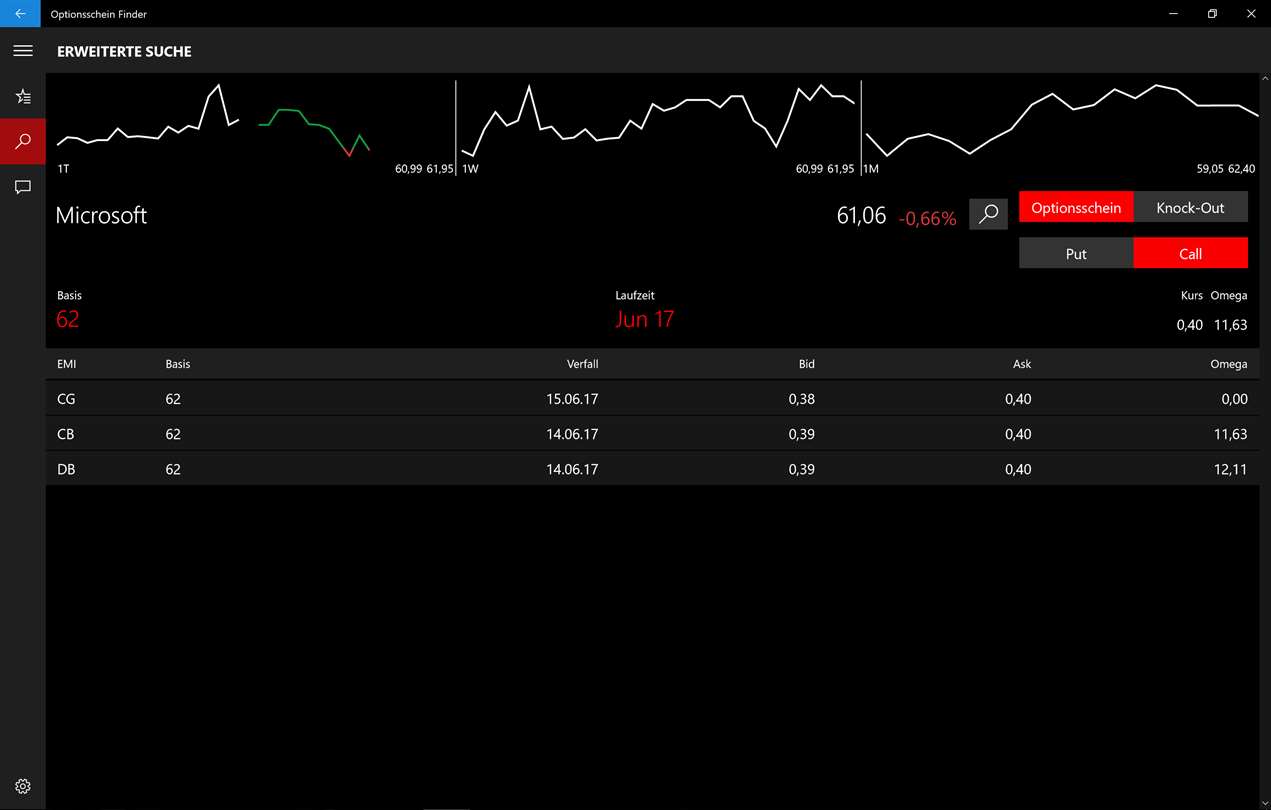Click the change value -0,66%

(x=927, y=218)
